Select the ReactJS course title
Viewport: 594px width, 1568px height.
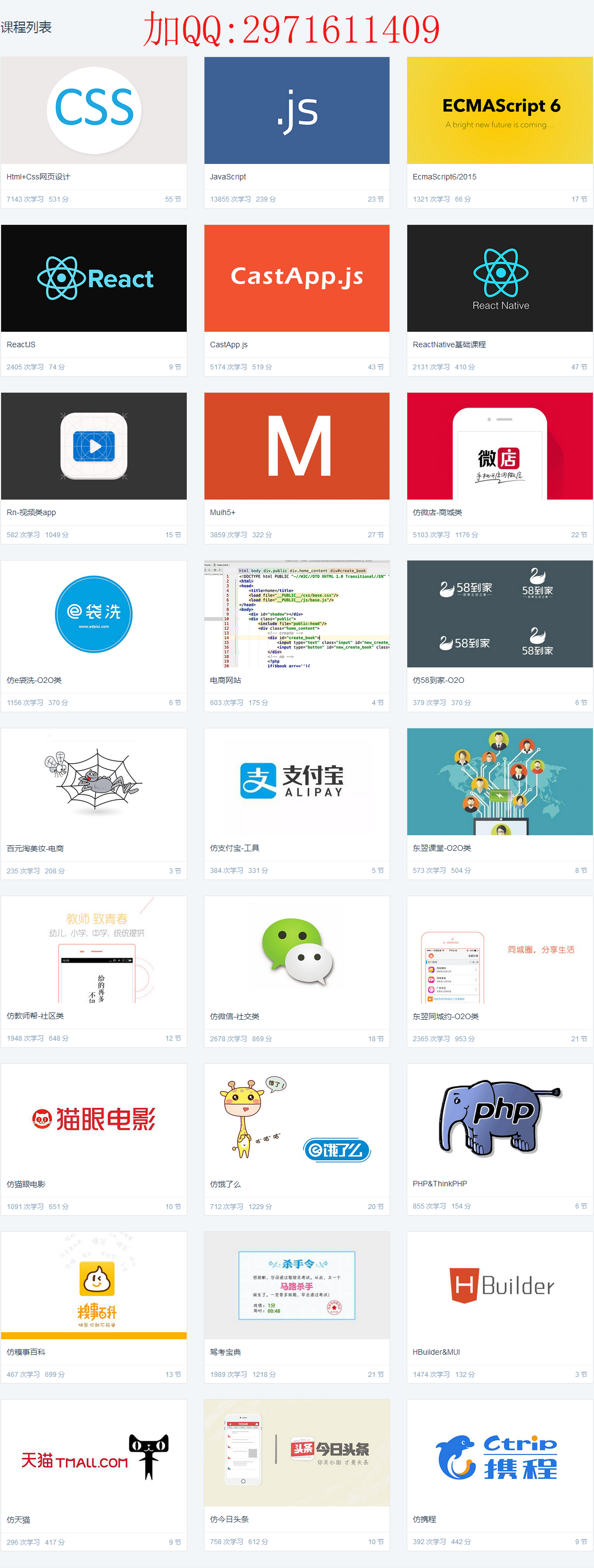coord(21,345)
